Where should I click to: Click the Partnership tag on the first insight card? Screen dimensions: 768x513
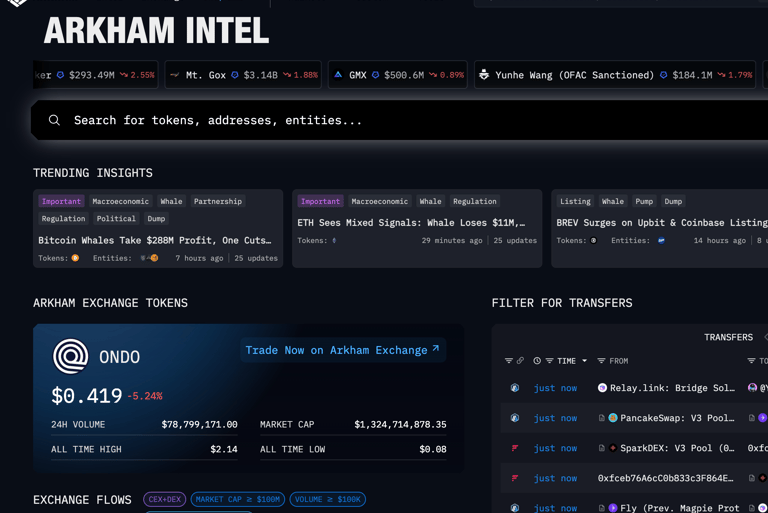click(x=217, y=201)
